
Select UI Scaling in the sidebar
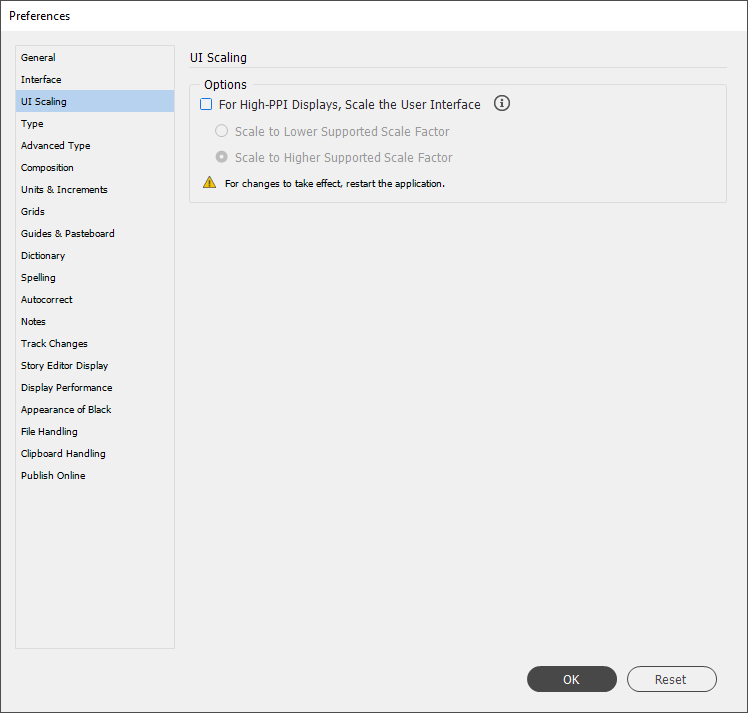pos(95,101)
